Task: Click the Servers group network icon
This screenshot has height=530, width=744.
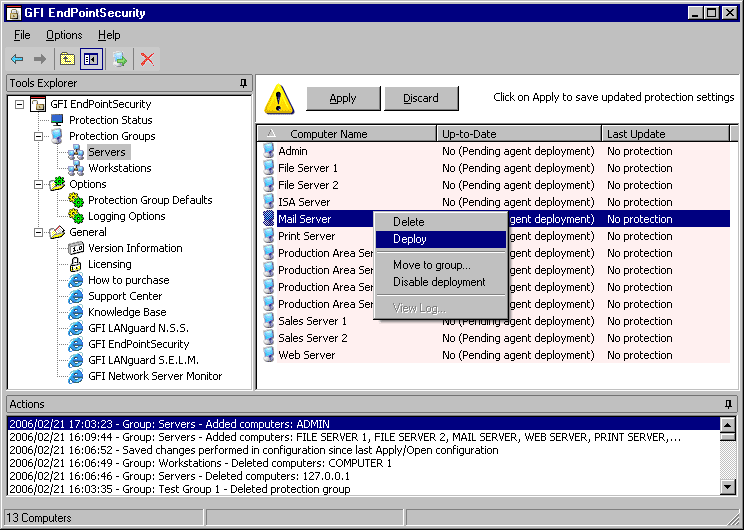Action: tap(75, 152)
